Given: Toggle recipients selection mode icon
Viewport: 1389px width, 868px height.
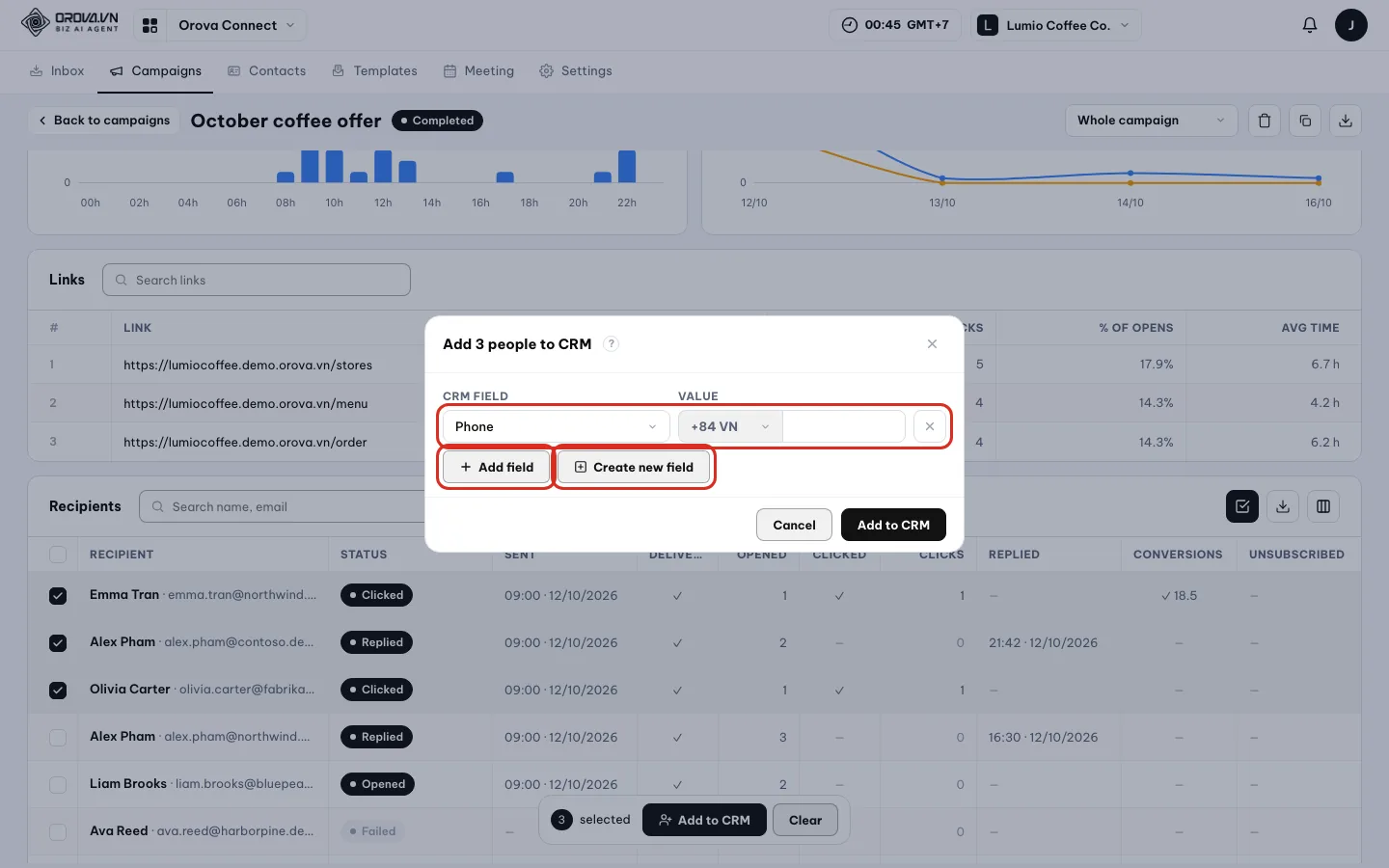Looking at the screenshot, I should click(x=1241, y=506).
